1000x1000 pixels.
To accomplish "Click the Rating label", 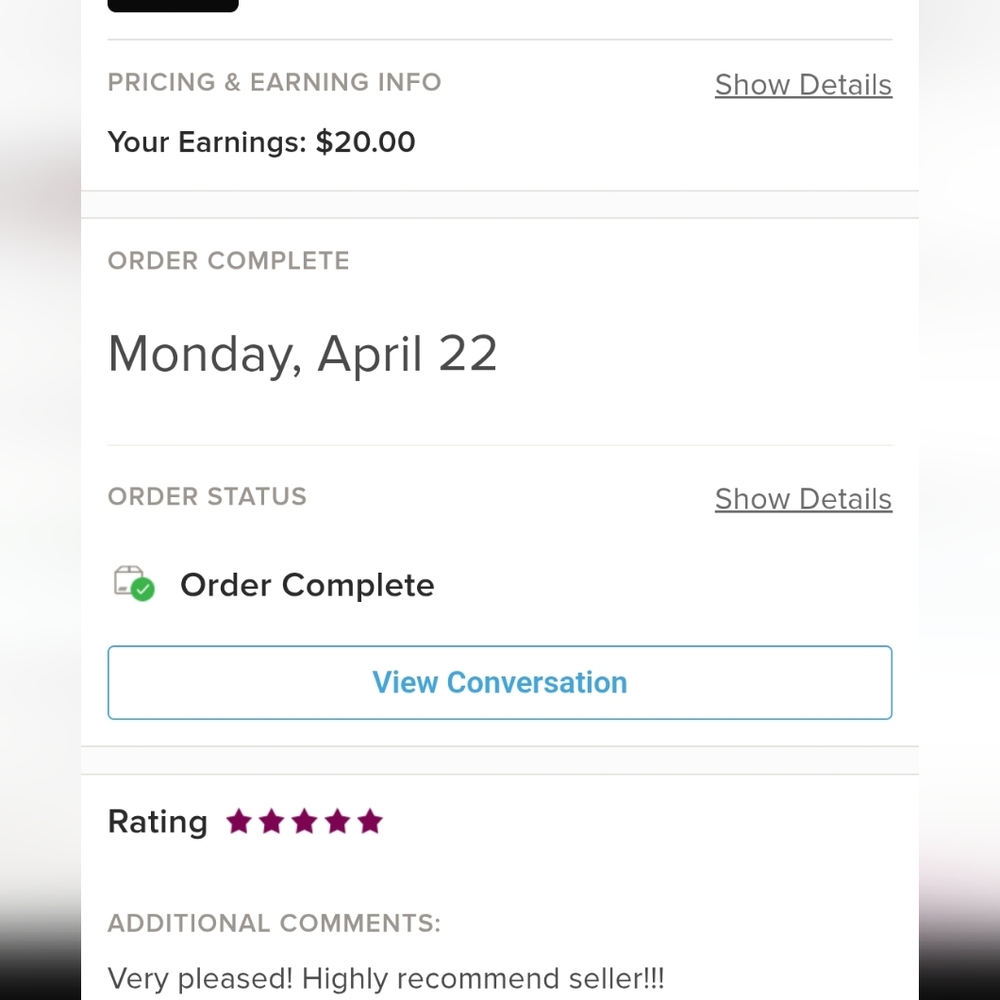I will 158,821.
